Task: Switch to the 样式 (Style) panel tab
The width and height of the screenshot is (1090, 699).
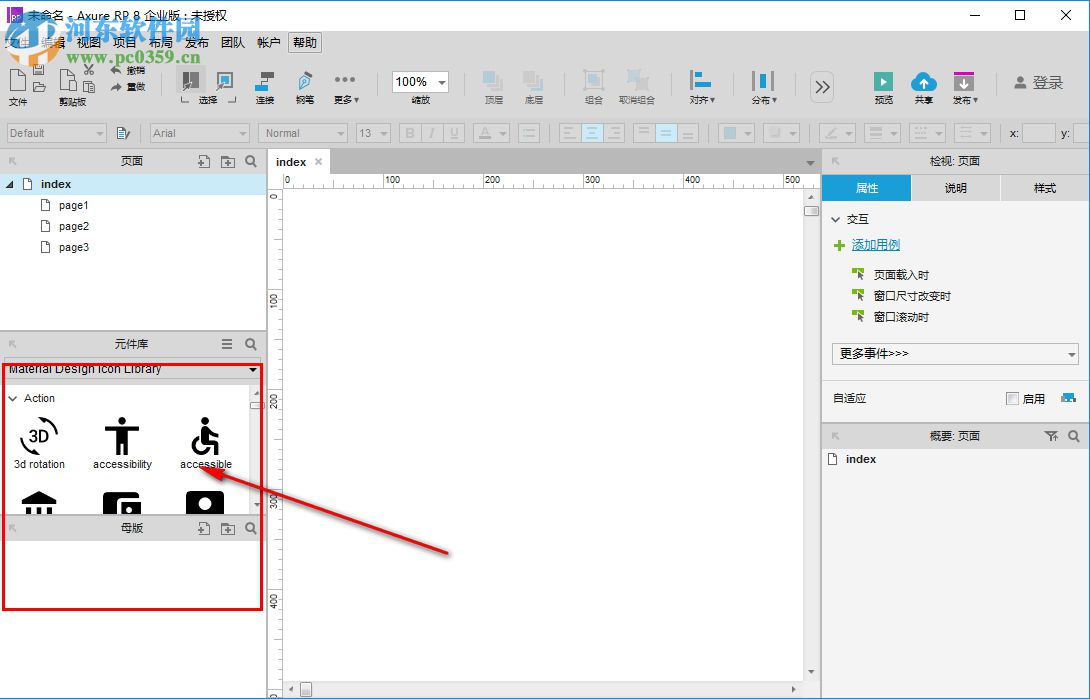Action: pyautogui.click(x=1045, y=188)
